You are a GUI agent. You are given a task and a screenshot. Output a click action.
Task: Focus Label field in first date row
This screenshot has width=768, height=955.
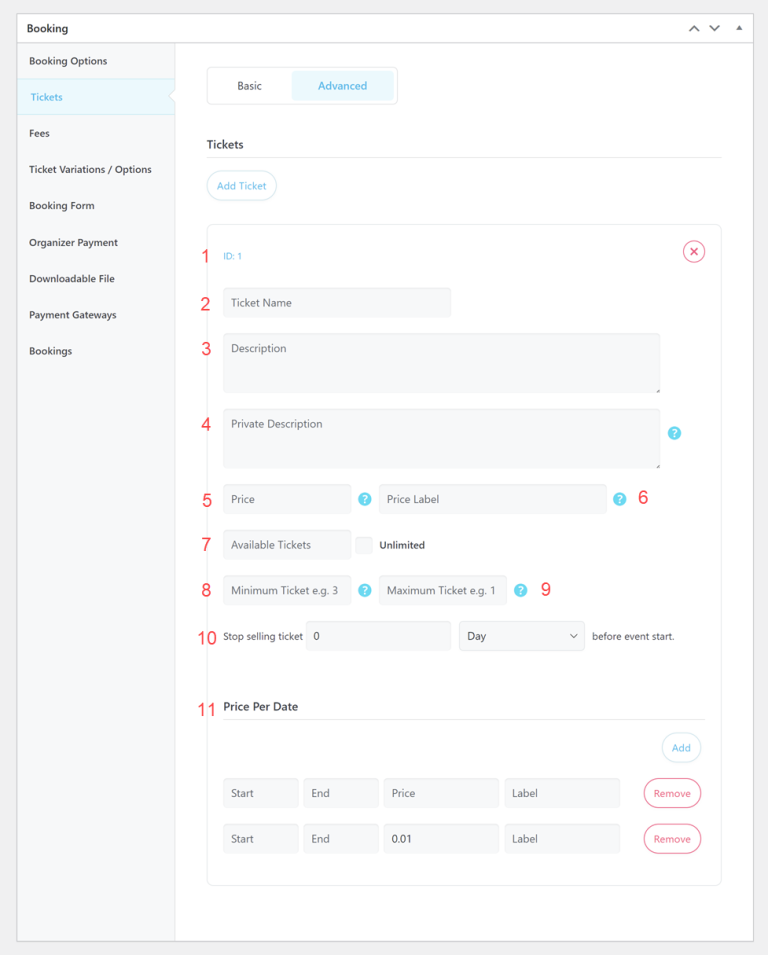(x=562, y=793)
